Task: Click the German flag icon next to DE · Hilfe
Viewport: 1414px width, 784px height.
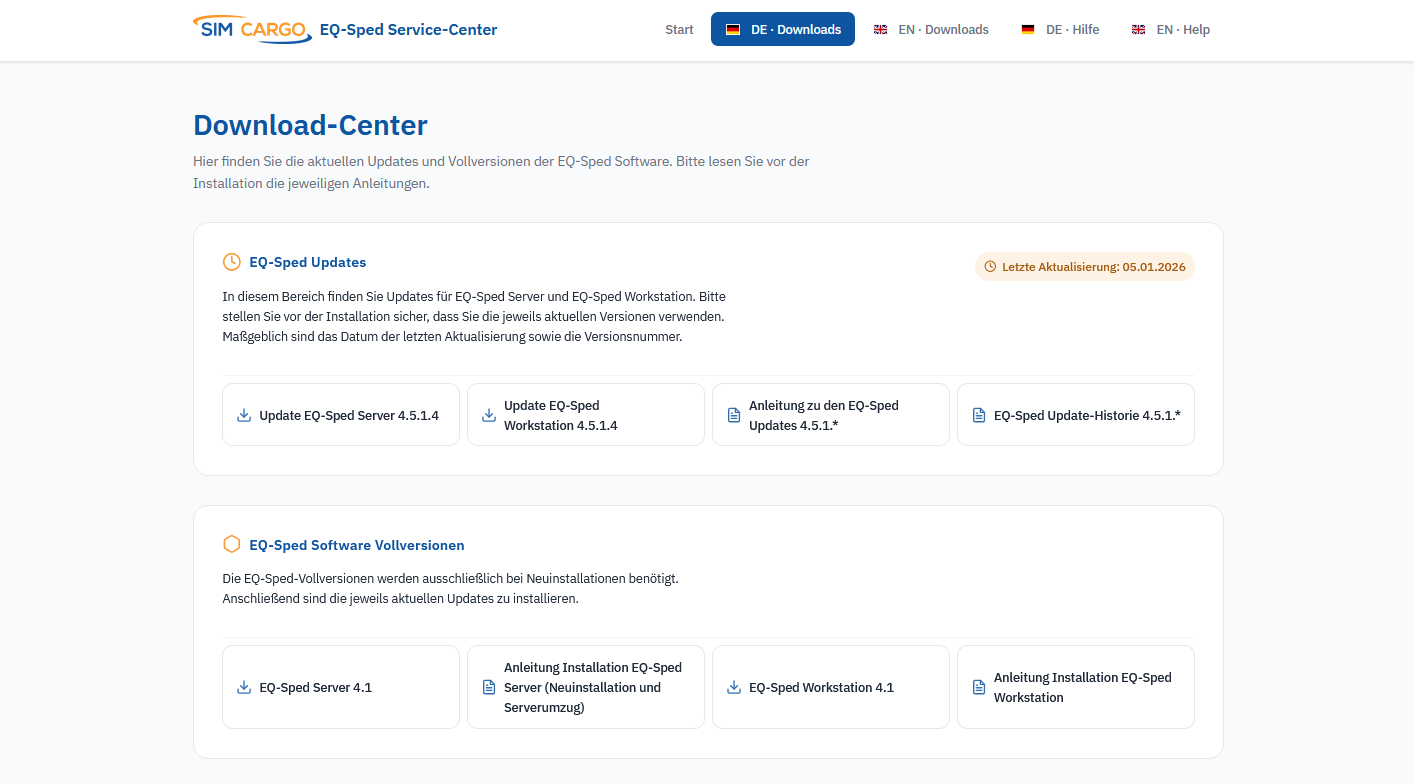Action: pyautogui.click(x=1027, y=29)
